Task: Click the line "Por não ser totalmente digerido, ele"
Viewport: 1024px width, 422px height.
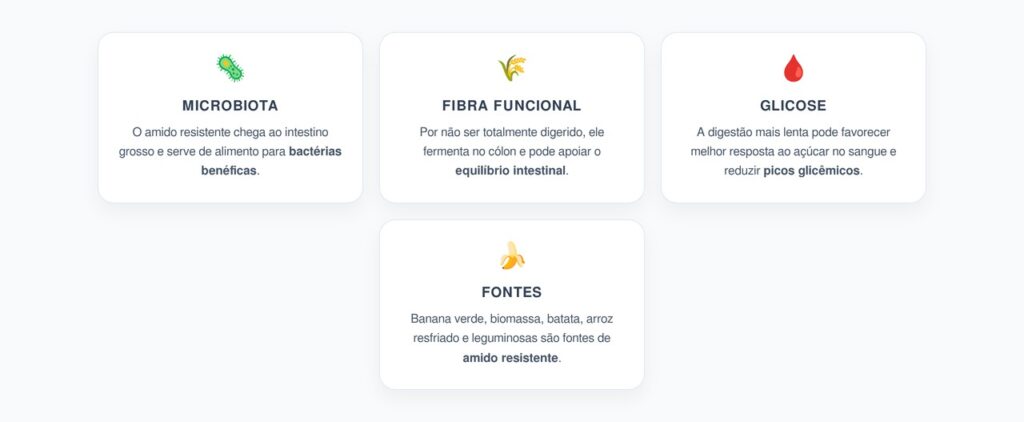Action: tap(511, 132)
